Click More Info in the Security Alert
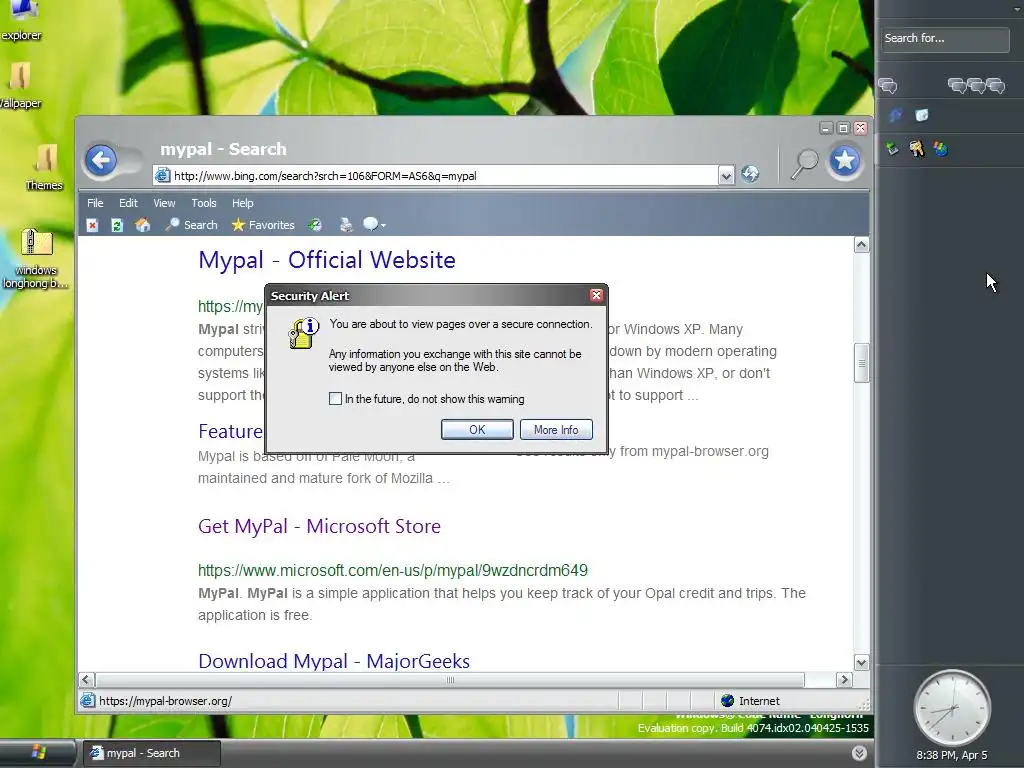 click(556, 430)
